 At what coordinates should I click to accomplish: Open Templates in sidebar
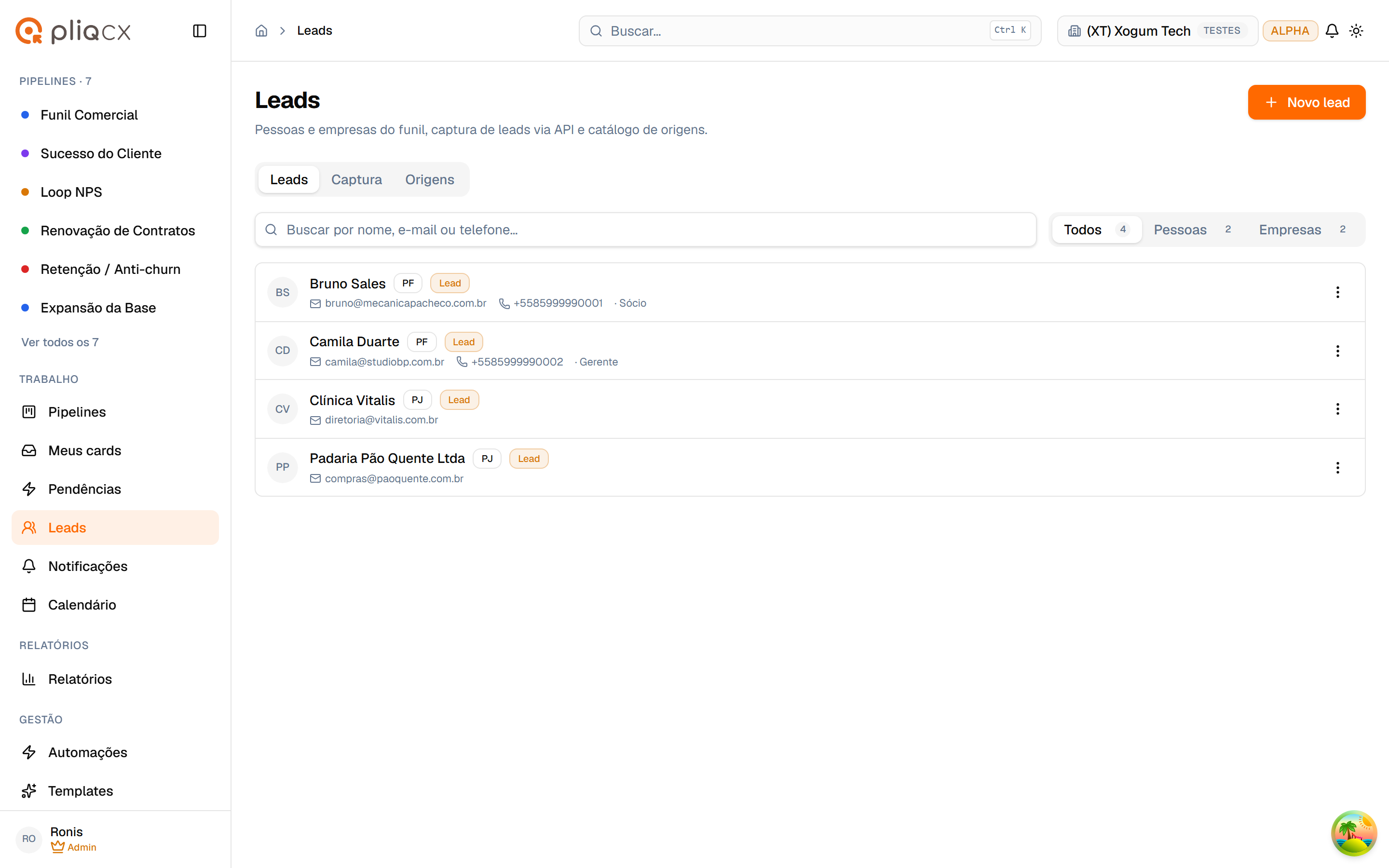[x=115, y=791]
